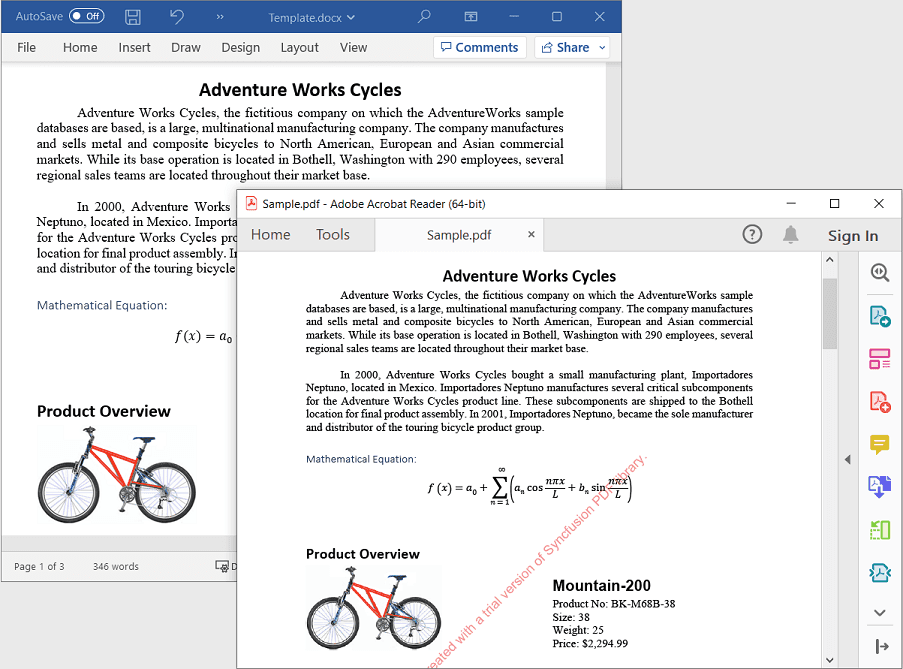This screenshot has height=669, width=903.
Task: Click the Page 1 of 3 status indicator
Action: pos(39,567)
